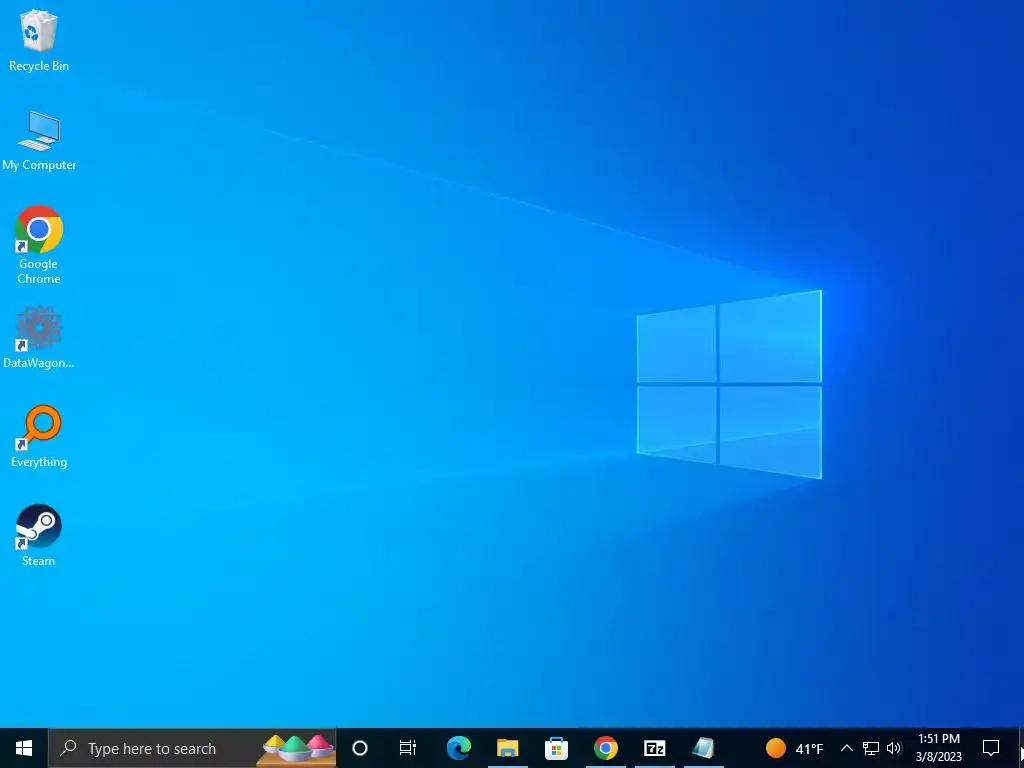Open the 41°F weather widget
This screenshot has width=1024, height=768.
tap(794, 748)
